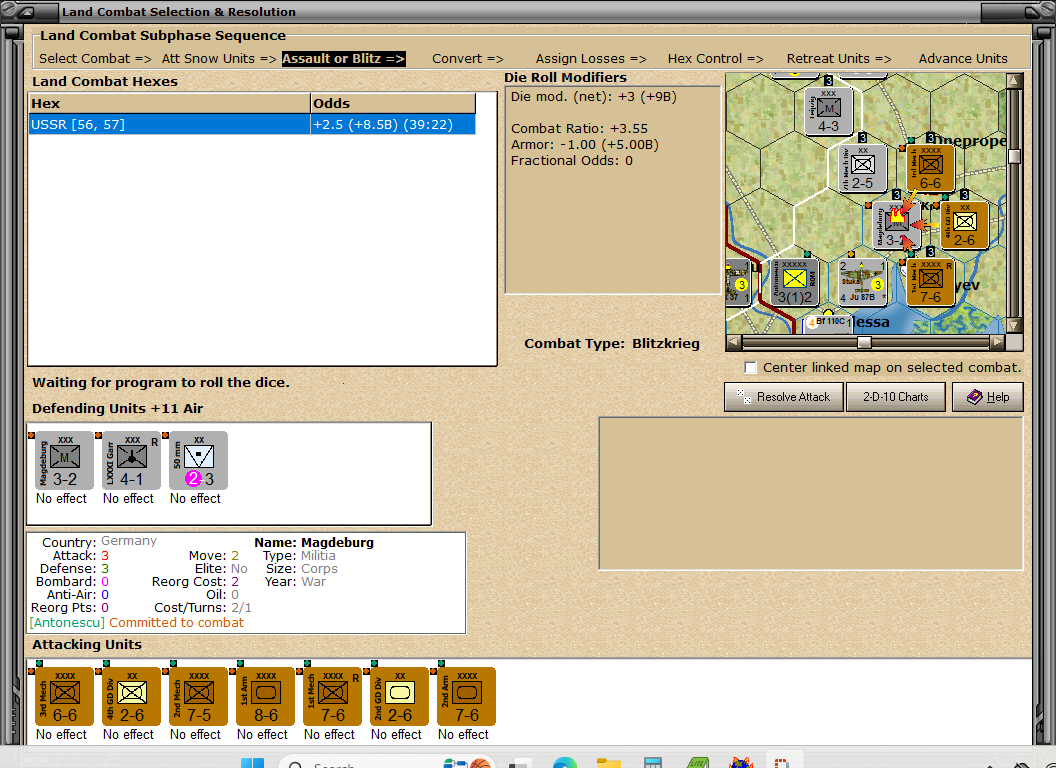
Task: Click the 6-6 Soviet army counter on the map
Action: coord(930,168)
